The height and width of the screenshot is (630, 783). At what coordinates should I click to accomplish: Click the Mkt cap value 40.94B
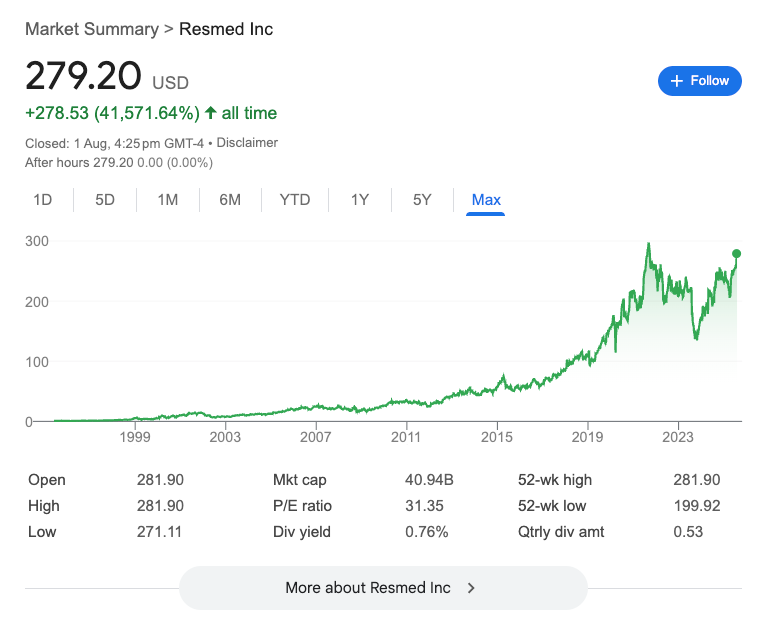coord(429,480)
